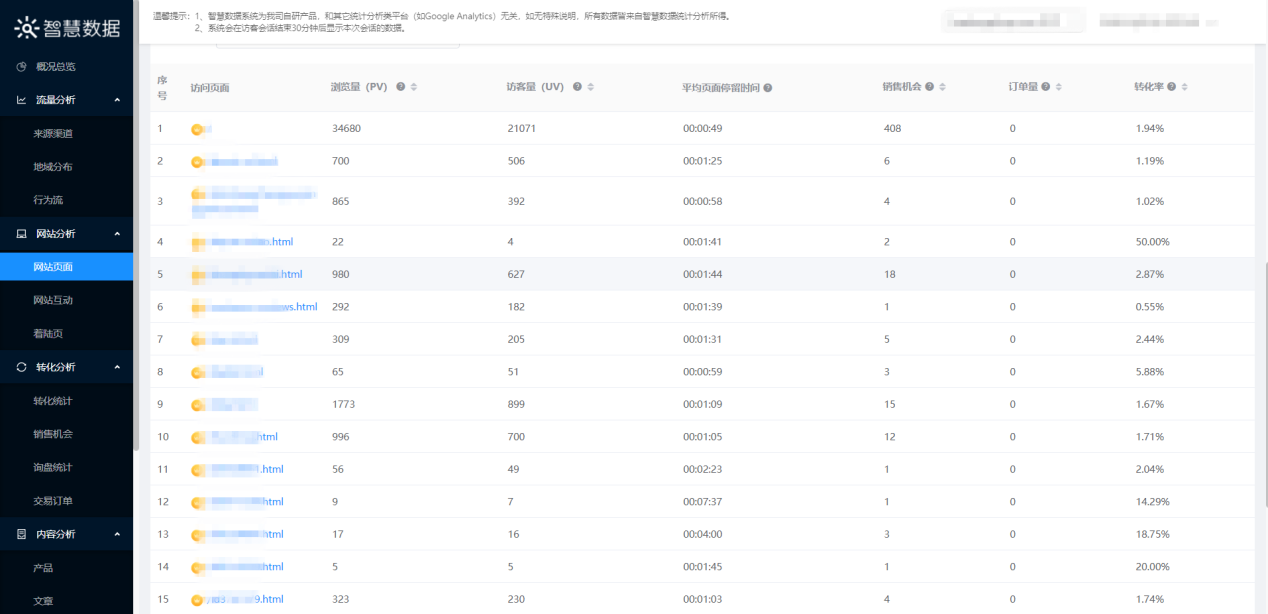Click help icon next to 转化率 header

coord(1172,87)
